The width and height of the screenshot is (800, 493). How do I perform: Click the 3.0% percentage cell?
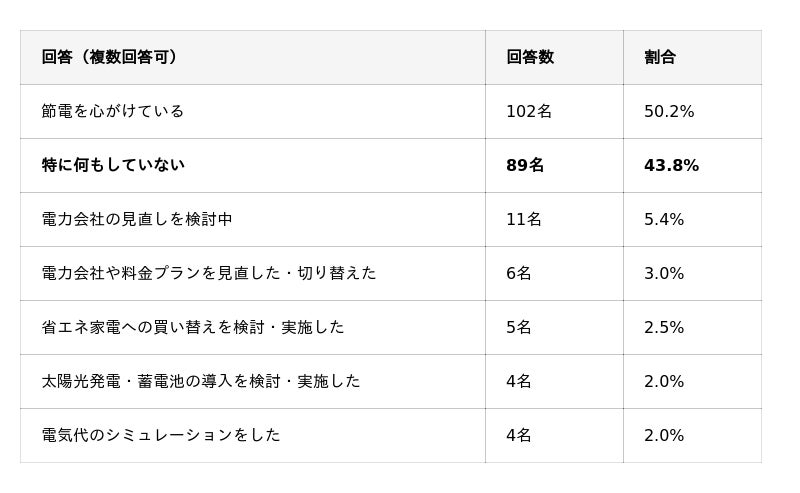coord(664,273)
